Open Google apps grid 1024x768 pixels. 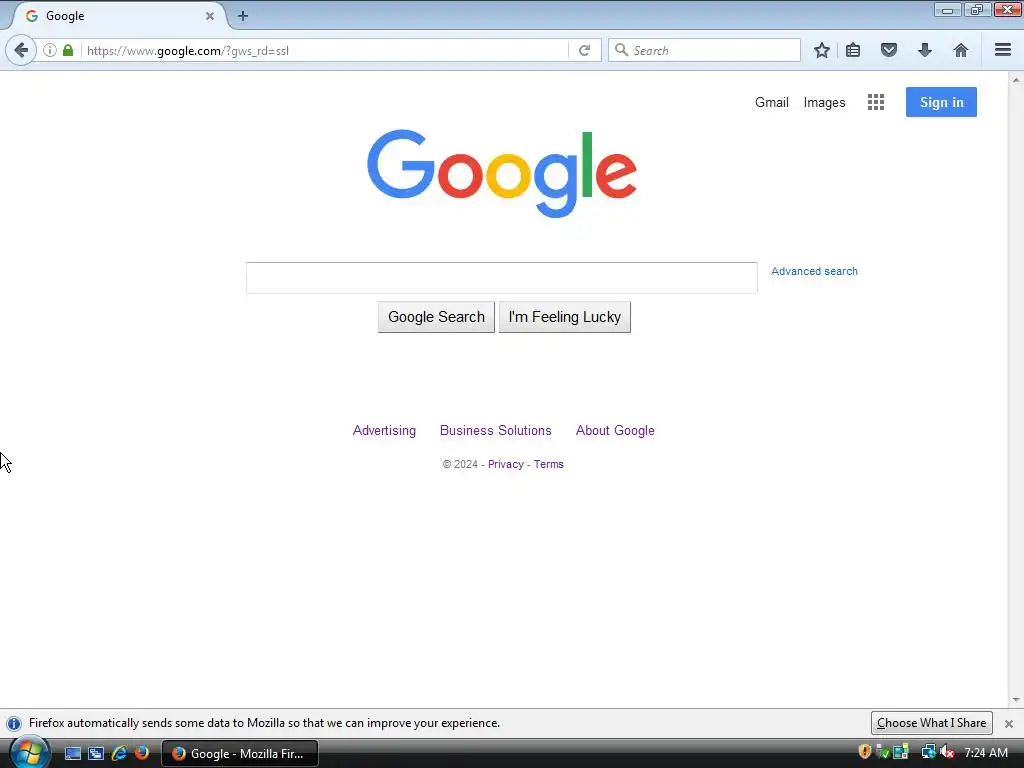(876, 102)
